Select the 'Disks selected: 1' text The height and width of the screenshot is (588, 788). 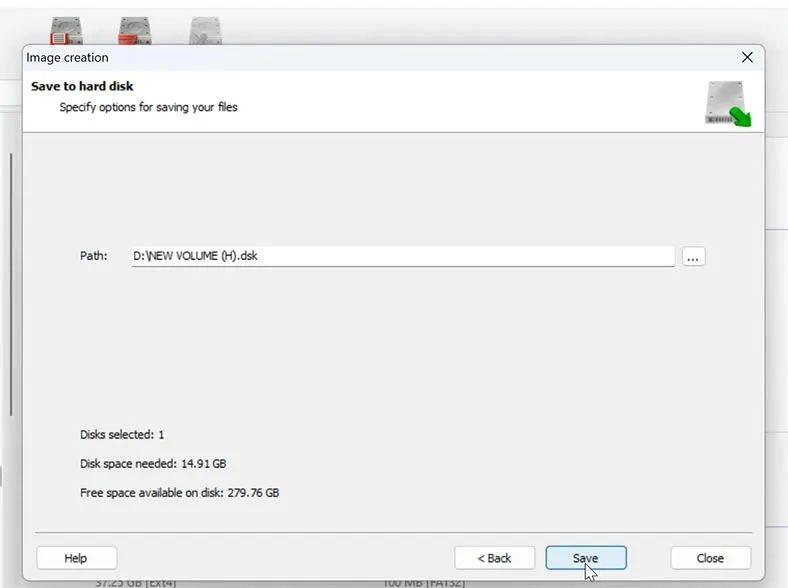(122, 434)
